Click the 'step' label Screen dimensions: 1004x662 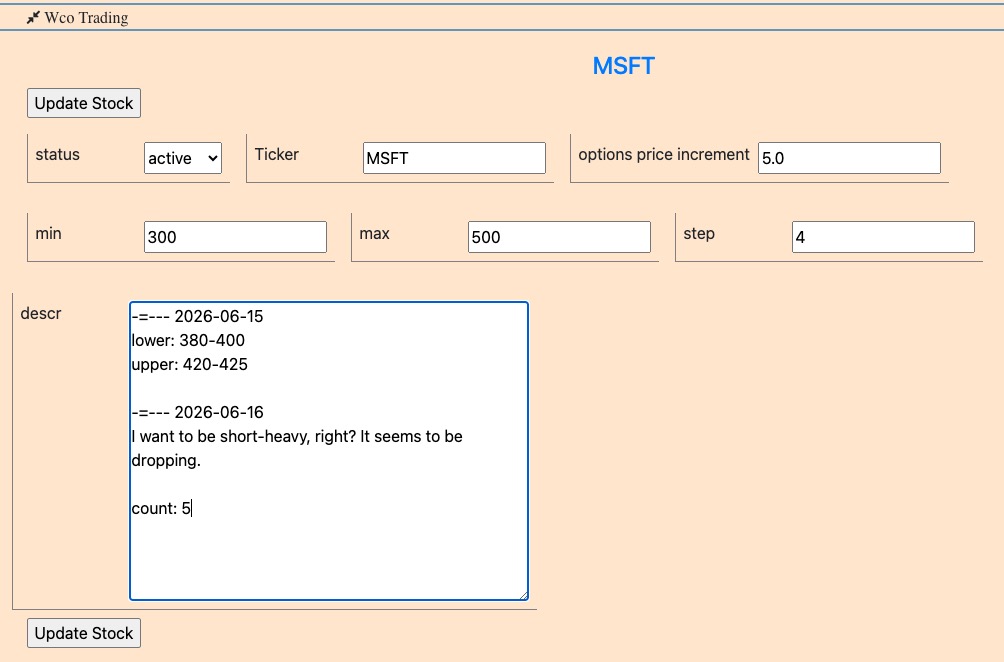click(x=699, y=234)
